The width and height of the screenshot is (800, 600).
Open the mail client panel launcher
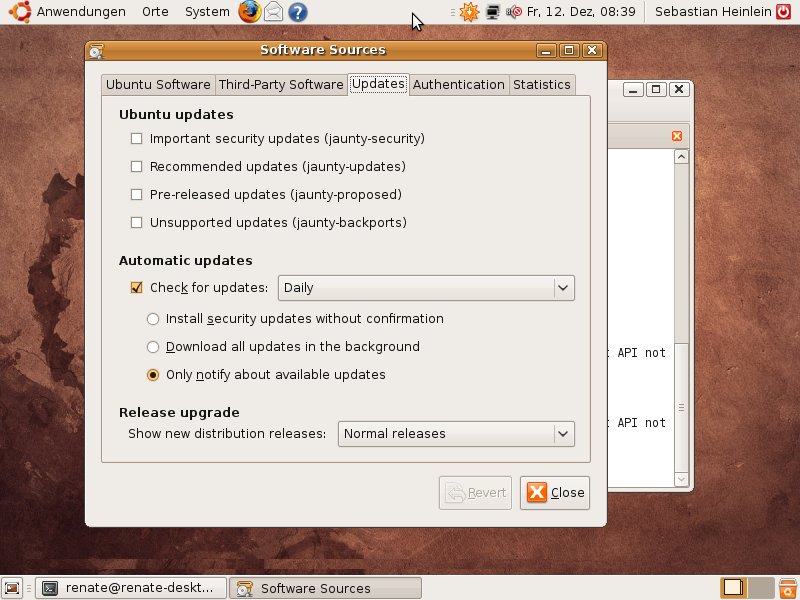pos(273,11)
